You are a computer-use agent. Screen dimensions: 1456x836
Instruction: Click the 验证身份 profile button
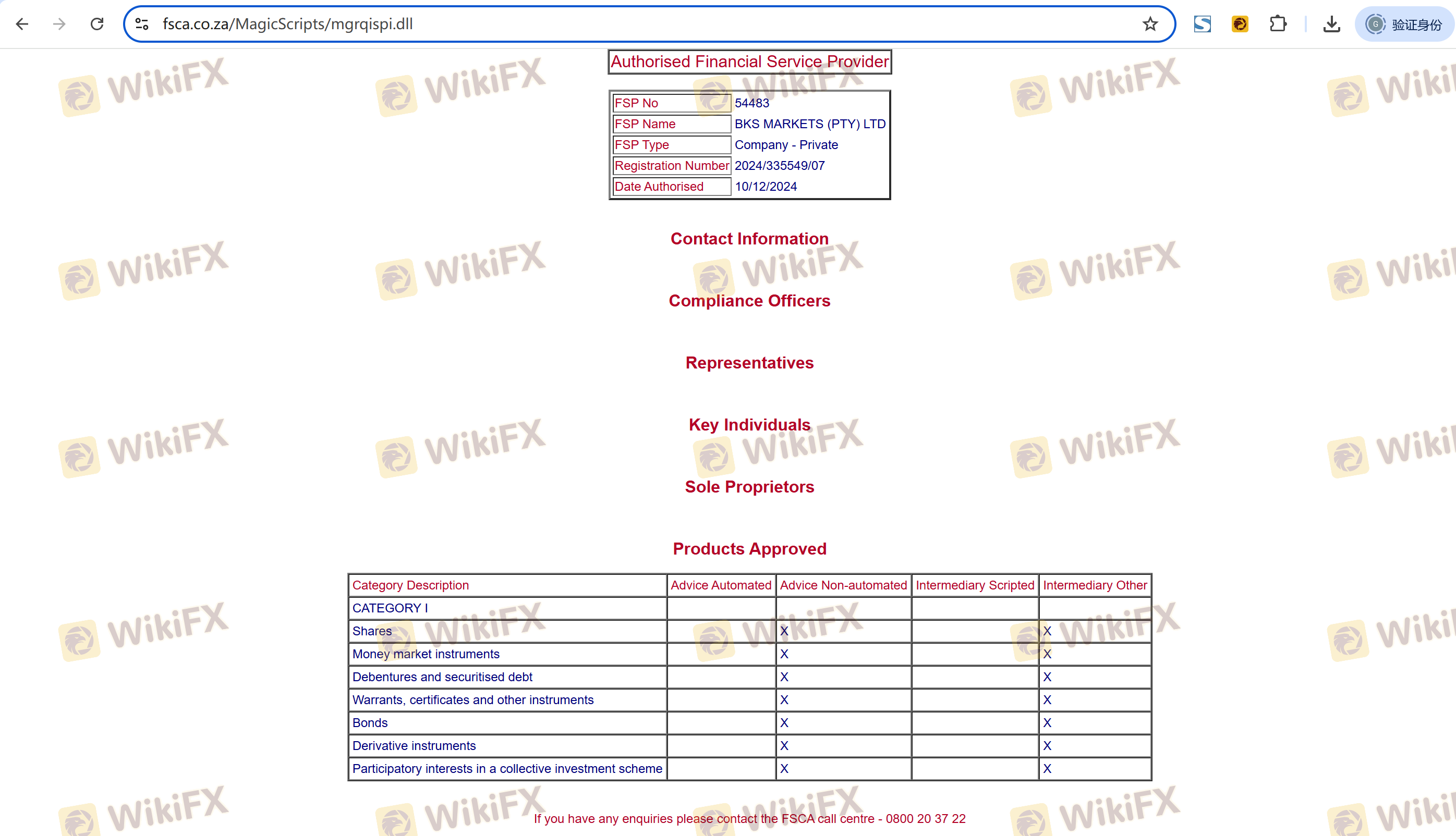pos(1404,24)
